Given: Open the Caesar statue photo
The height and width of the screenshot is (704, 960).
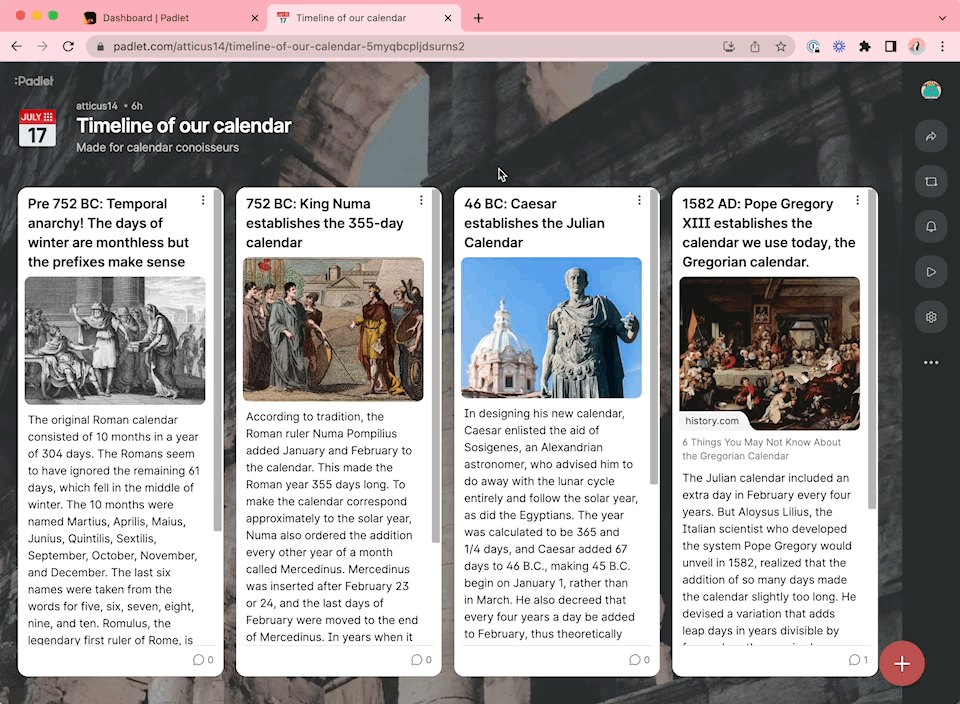Looking at the screenshot, I should click(x=551, y=328).
